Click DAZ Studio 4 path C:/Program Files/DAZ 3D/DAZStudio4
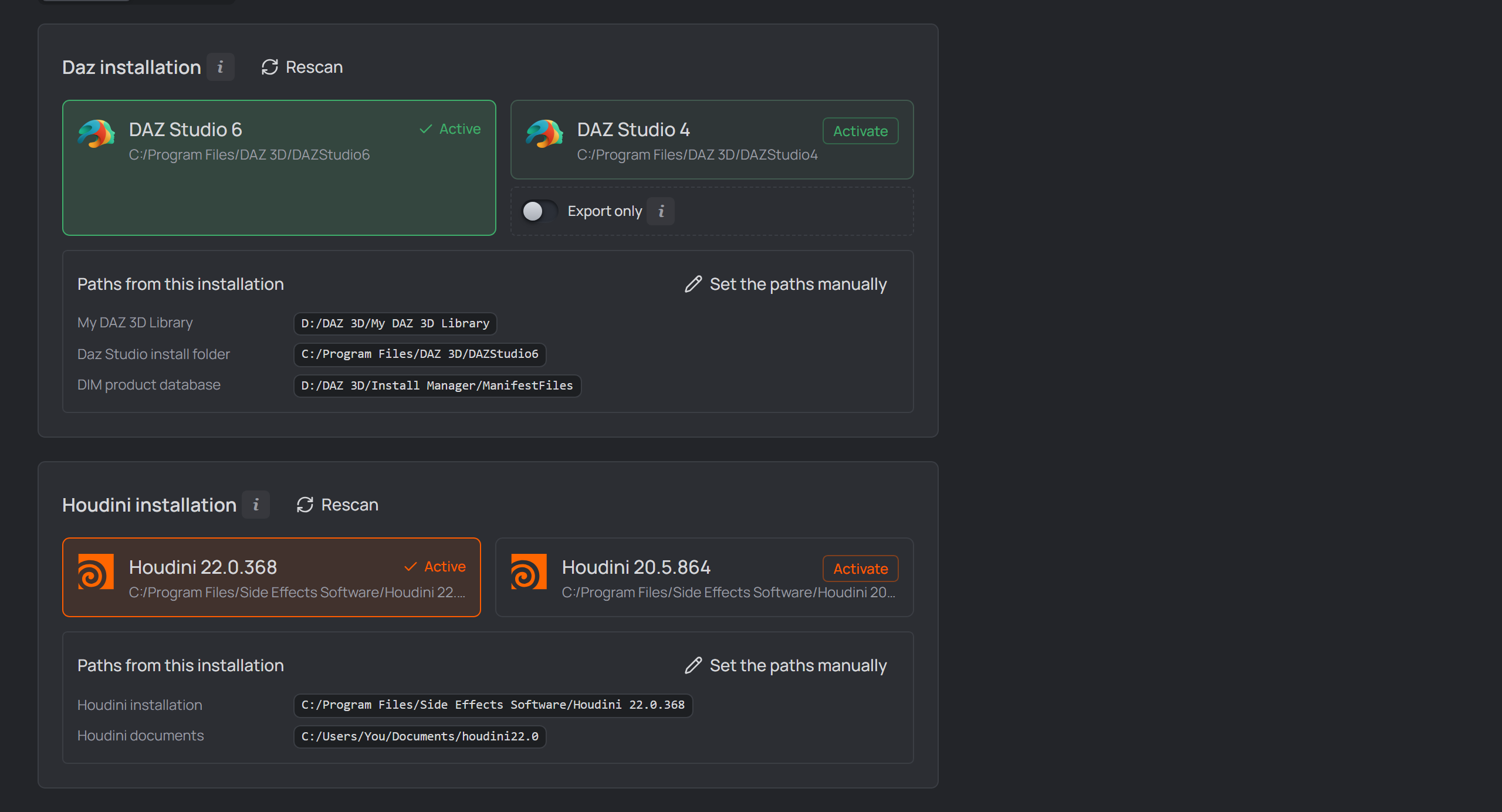The height and width of the screenshot is (812, 1502). pos(698,155)
